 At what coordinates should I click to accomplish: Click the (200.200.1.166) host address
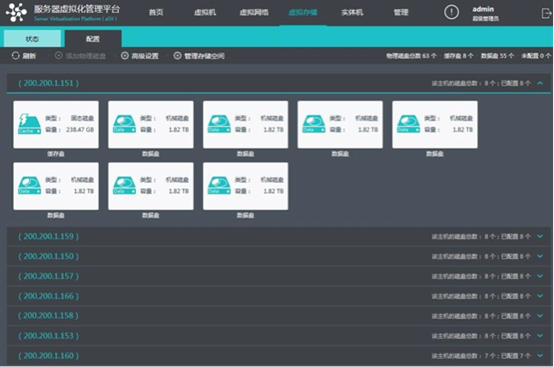pos(48,296)
